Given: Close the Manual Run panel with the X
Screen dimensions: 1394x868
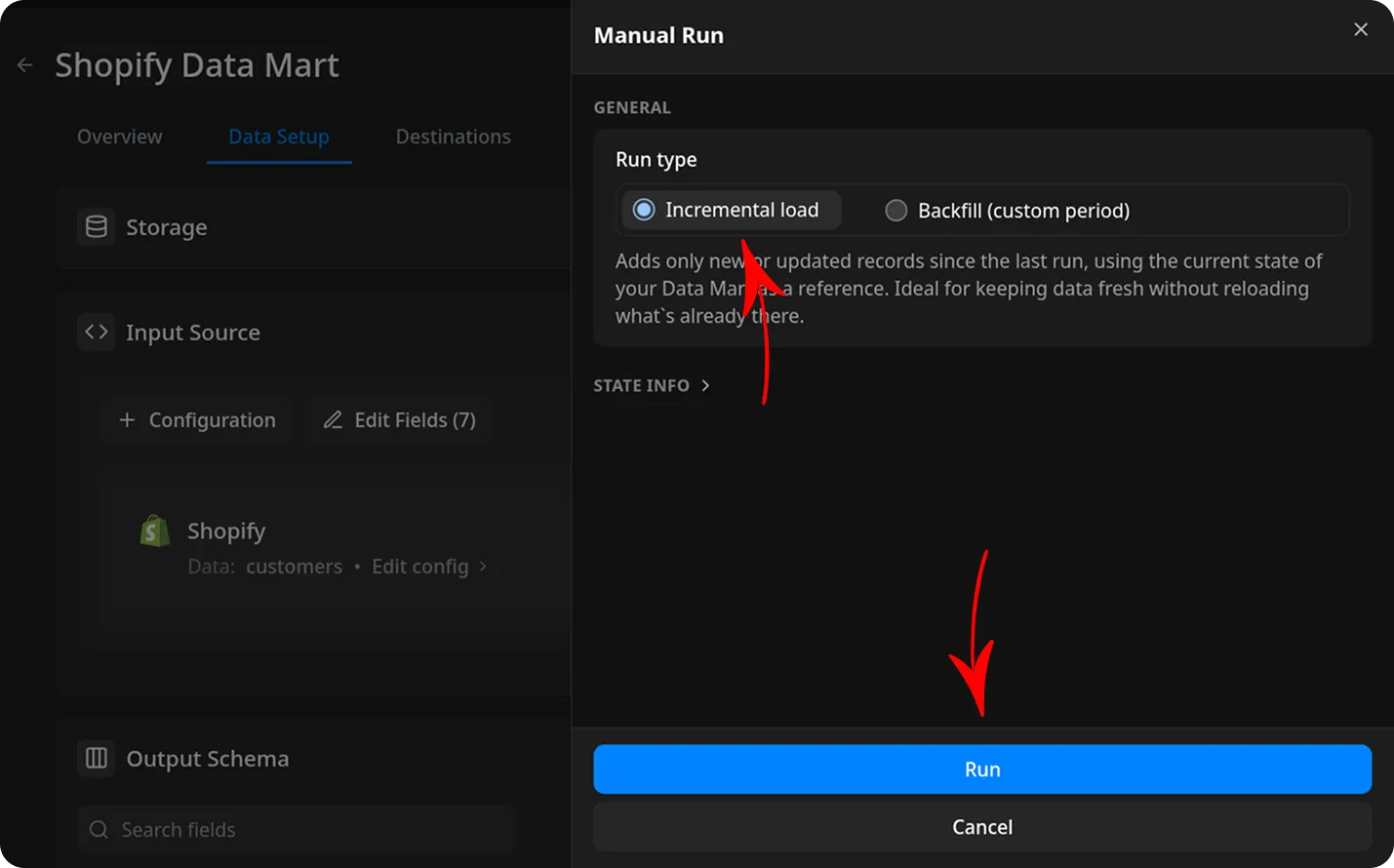Looking at the screenshot, I should pos(1360,29).
